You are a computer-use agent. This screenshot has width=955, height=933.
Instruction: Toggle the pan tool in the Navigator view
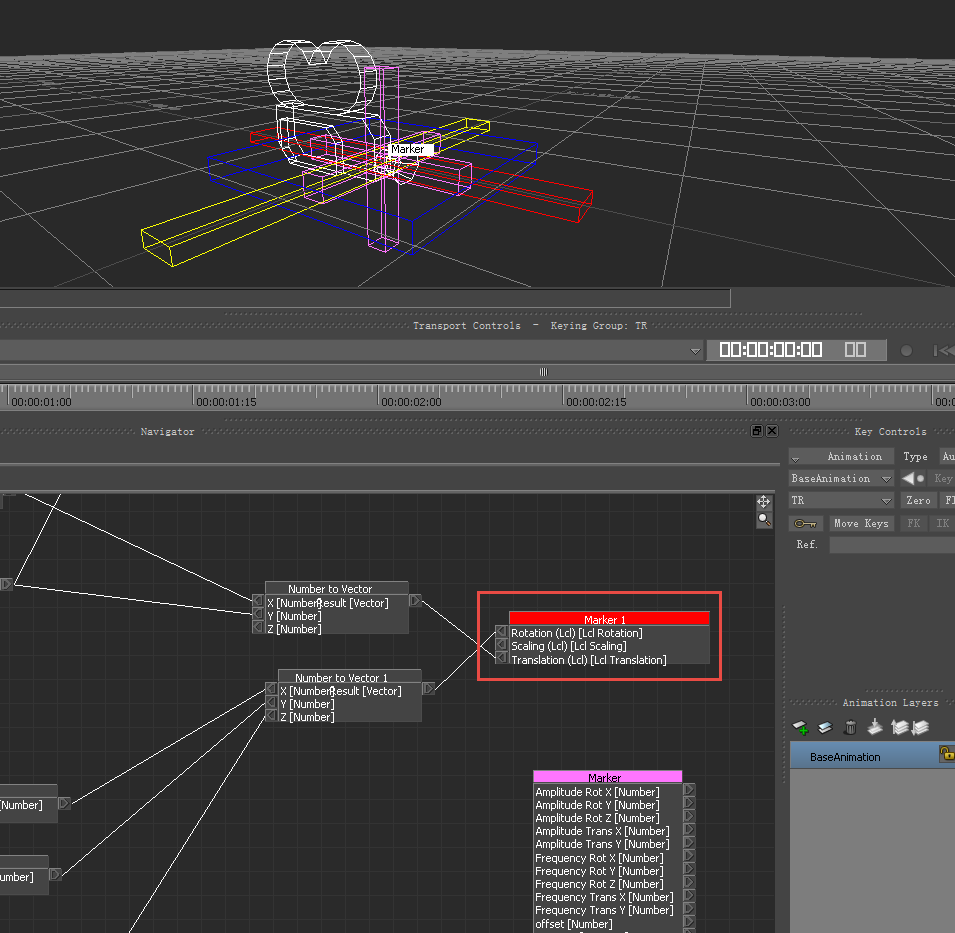coord(763,502)
